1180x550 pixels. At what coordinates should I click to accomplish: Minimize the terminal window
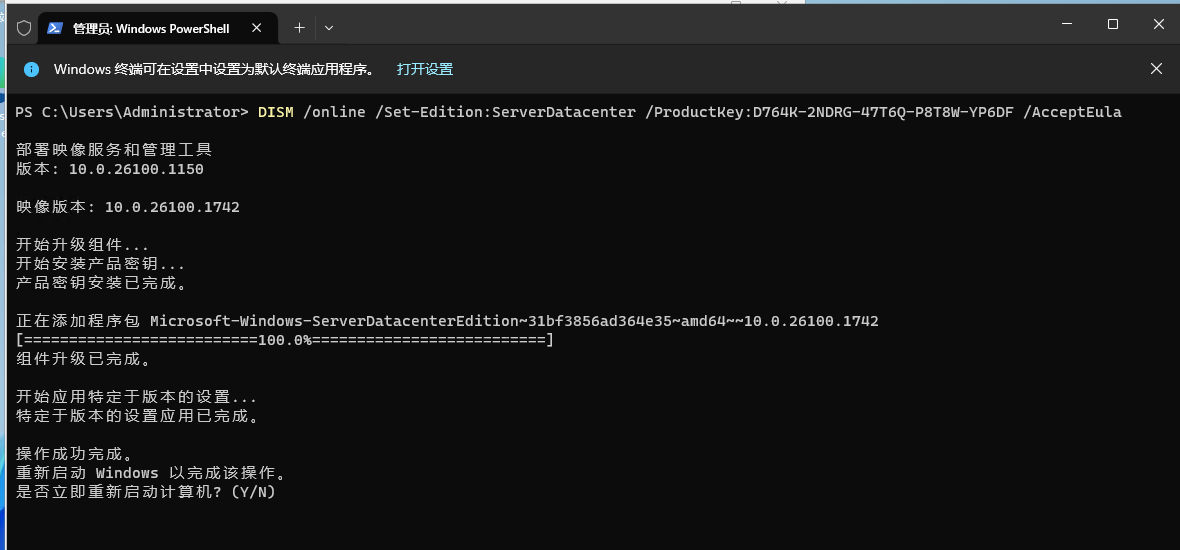point(1066,24)
